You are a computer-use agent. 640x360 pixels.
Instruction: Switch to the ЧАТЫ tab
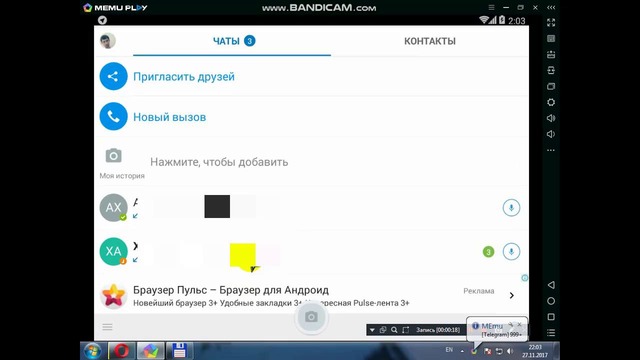232,41
